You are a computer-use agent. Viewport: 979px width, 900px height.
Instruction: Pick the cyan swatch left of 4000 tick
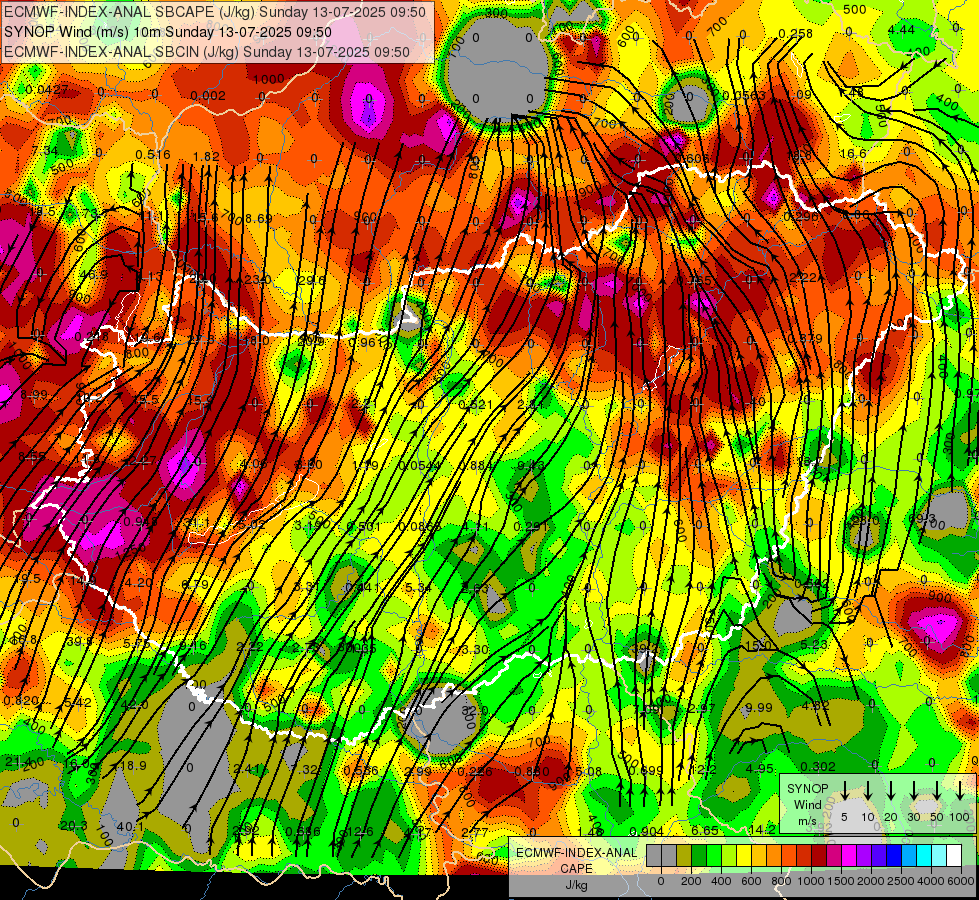click(x=924, y=855)
